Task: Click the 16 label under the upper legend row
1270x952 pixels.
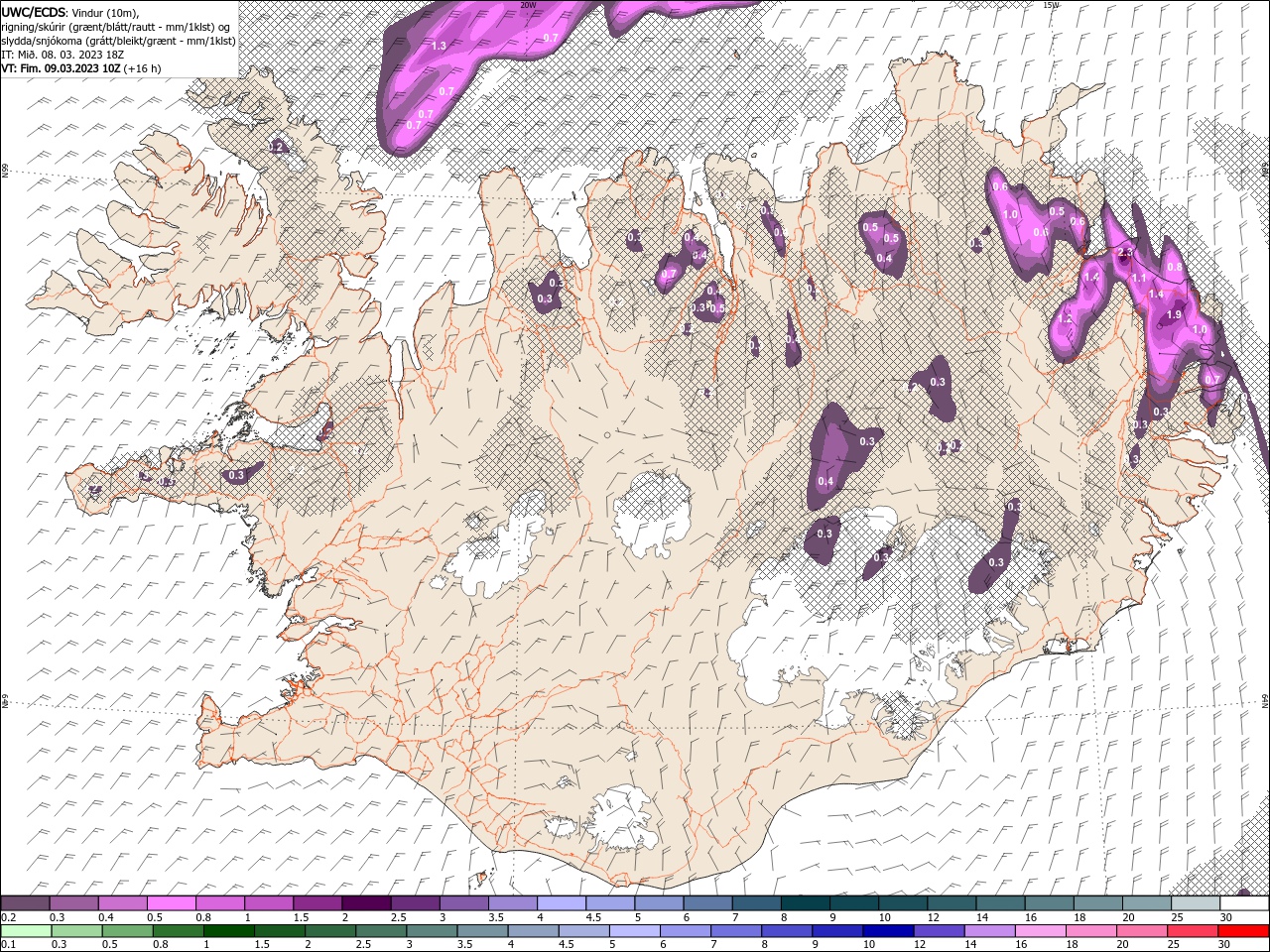Action: coord(1032,917)
